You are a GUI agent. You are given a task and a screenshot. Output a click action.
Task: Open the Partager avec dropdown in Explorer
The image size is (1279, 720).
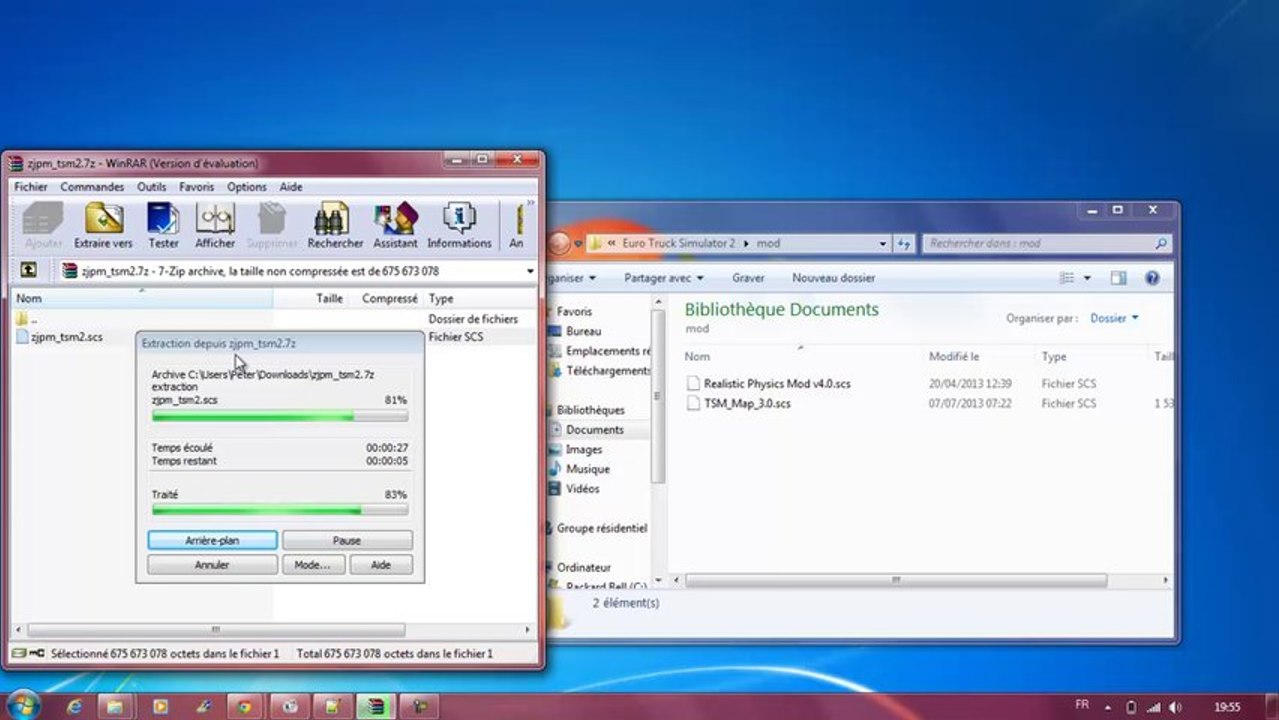click(x=664, y=278)
